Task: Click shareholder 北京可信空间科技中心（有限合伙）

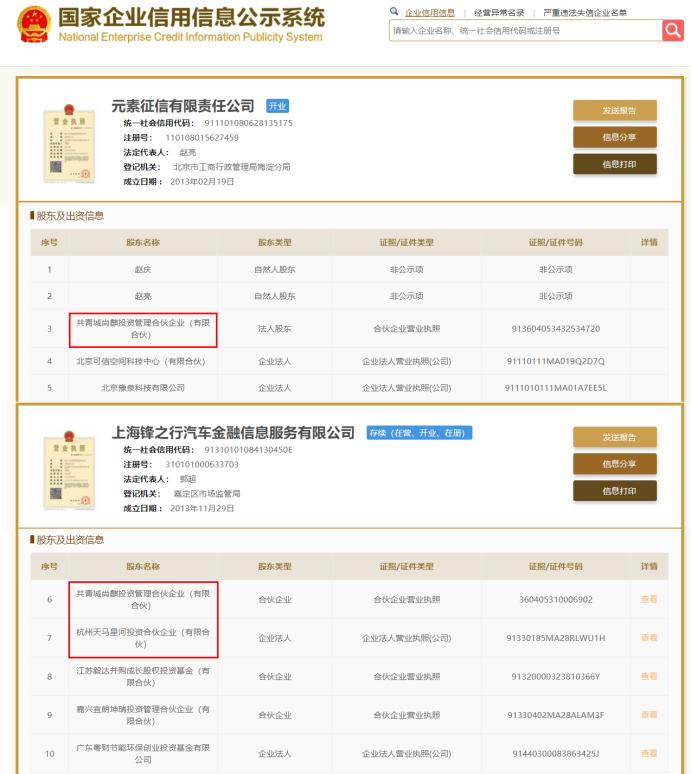Action: (141, 361)
